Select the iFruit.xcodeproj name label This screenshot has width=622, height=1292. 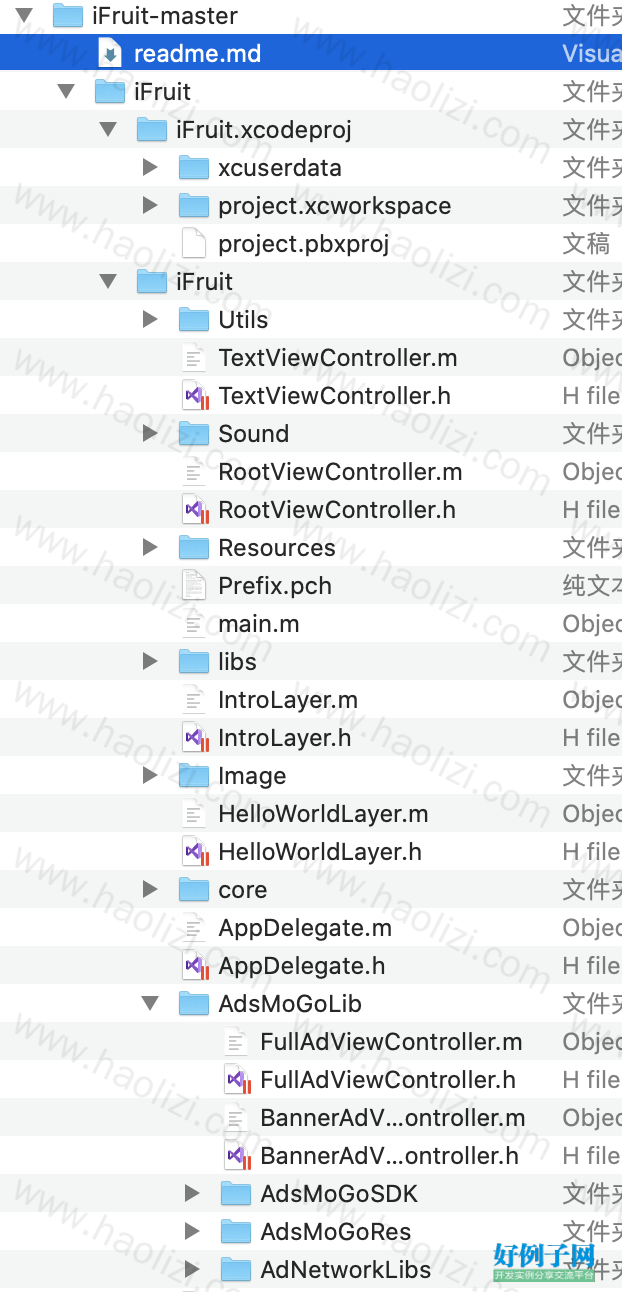point(264,130)
